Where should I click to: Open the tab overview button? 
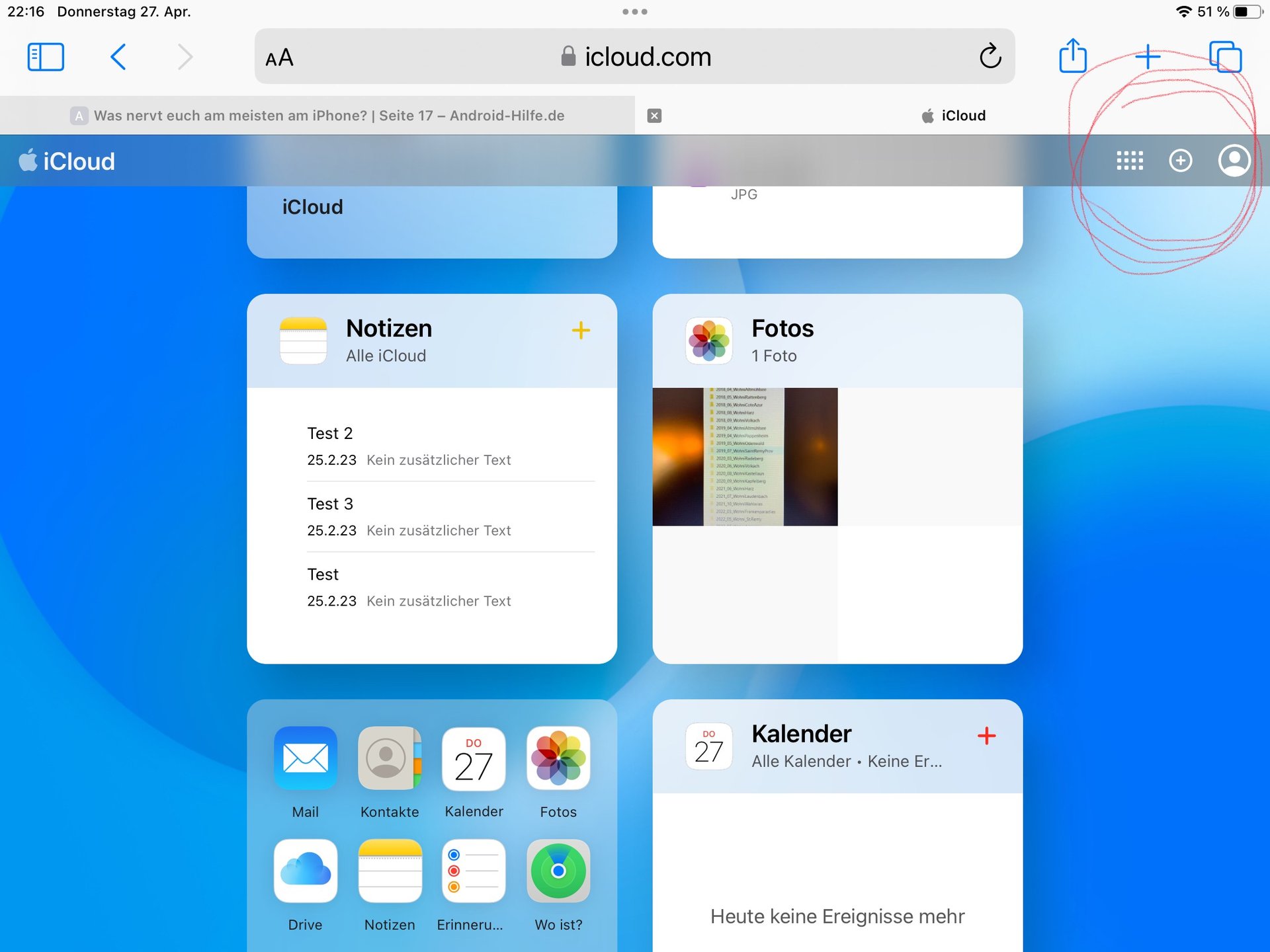click(x=1225, y=56)
